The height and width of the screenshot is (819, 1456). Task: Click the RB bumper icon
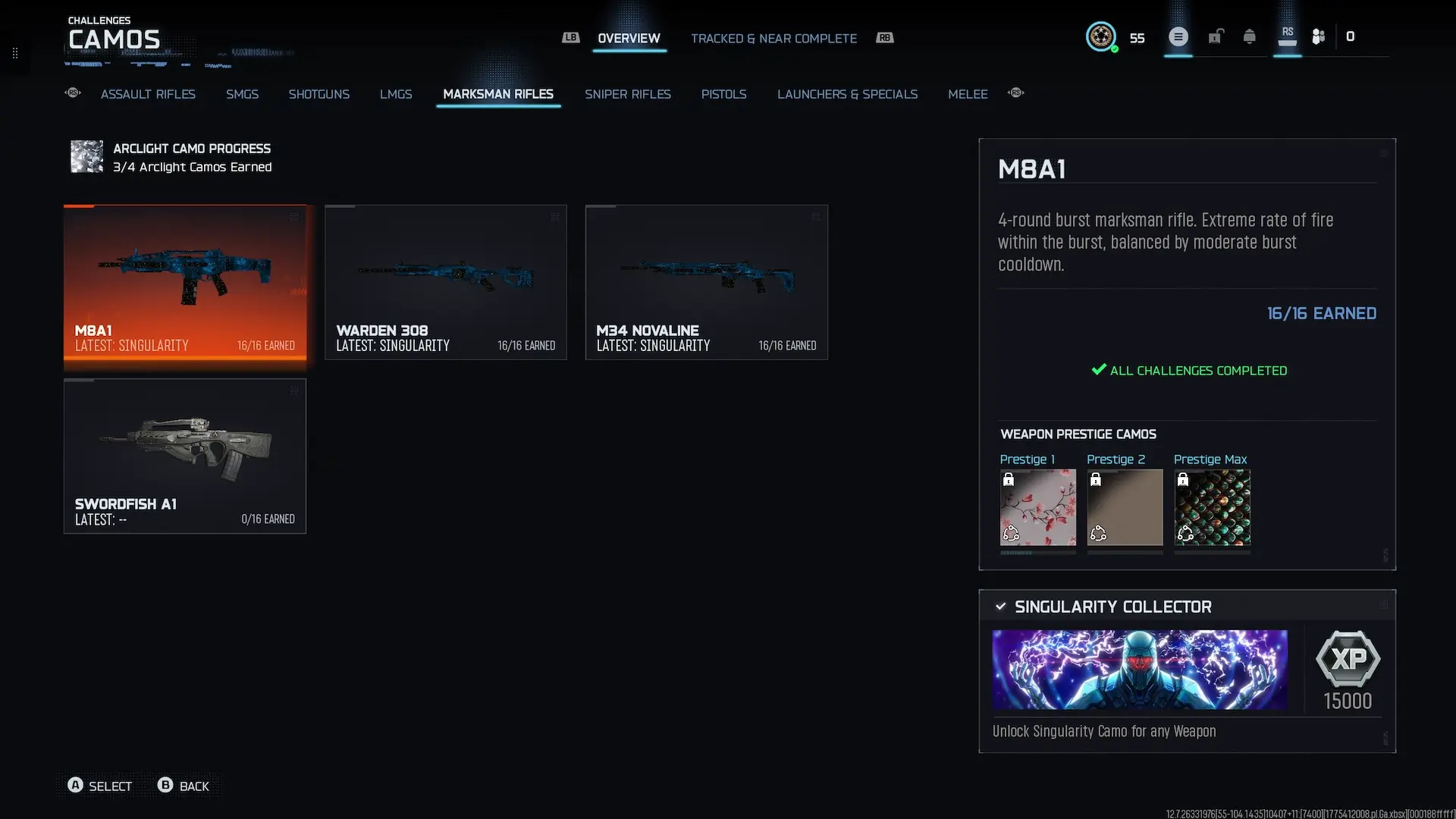[884, 37]
